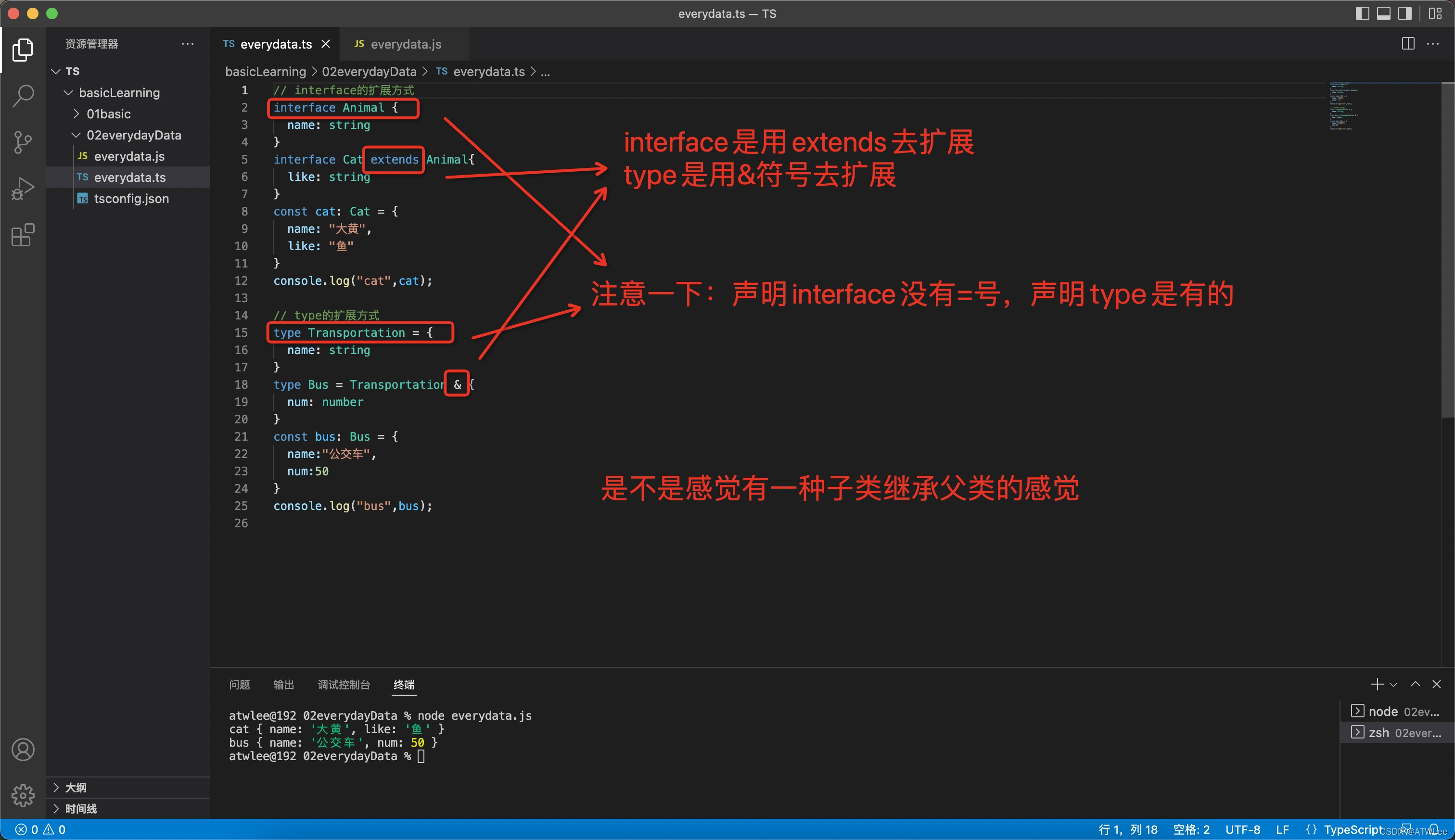Viewport: 1455px width, 840px height.
Task: Open the Manage gear icon
Action: point(23,796)
